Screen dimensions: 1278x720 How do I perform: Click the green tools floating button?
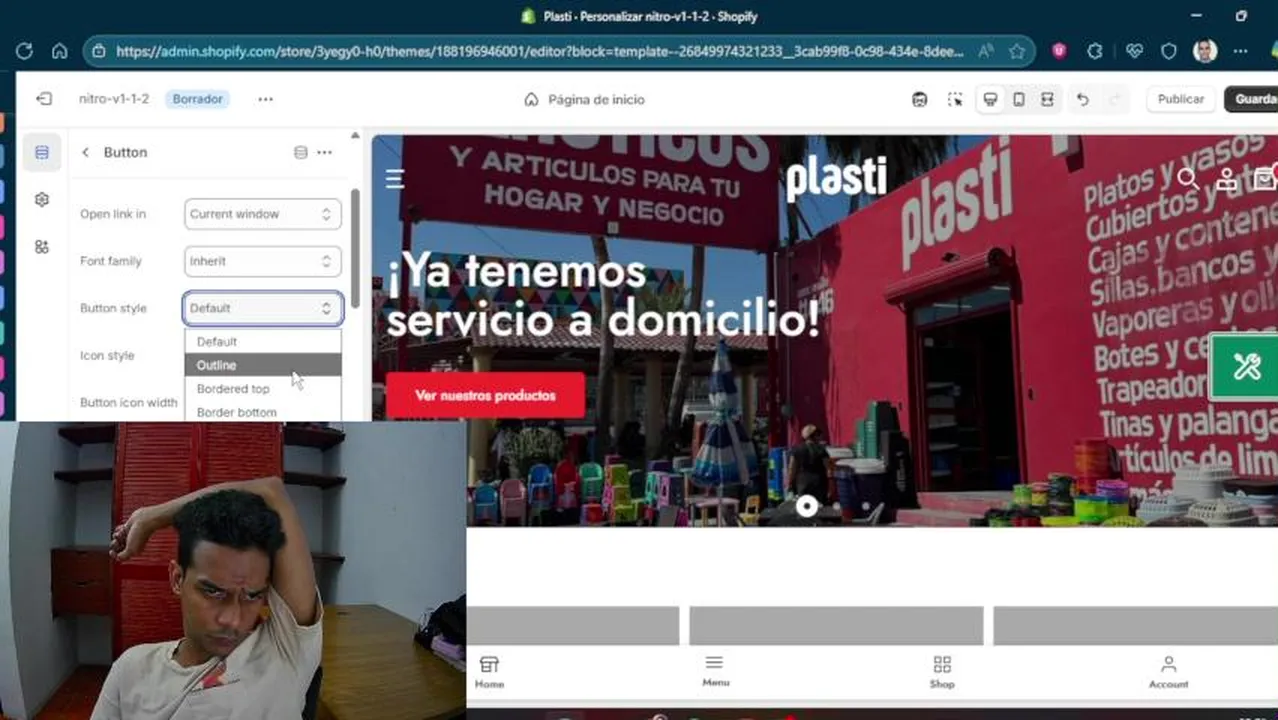1245,367
